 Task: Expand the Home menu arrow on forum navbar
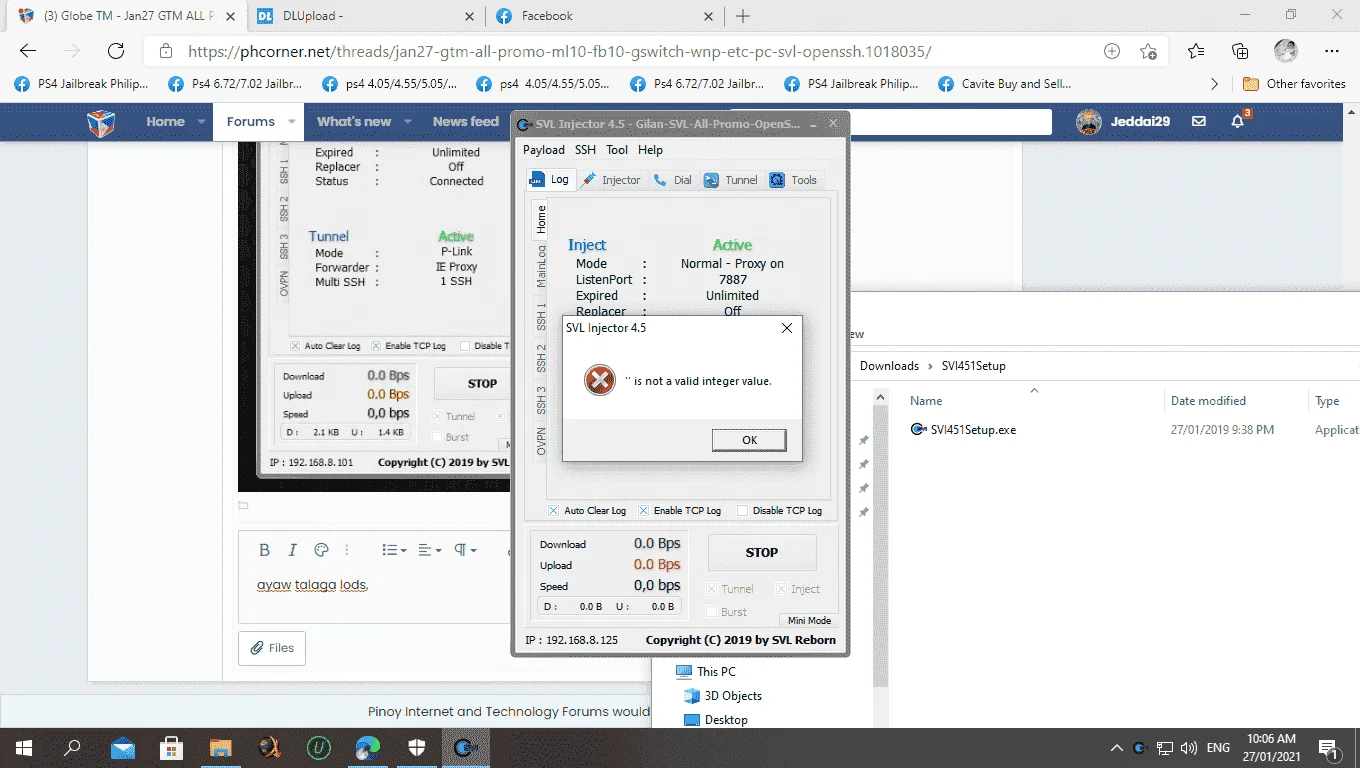(x=201, y=122)
